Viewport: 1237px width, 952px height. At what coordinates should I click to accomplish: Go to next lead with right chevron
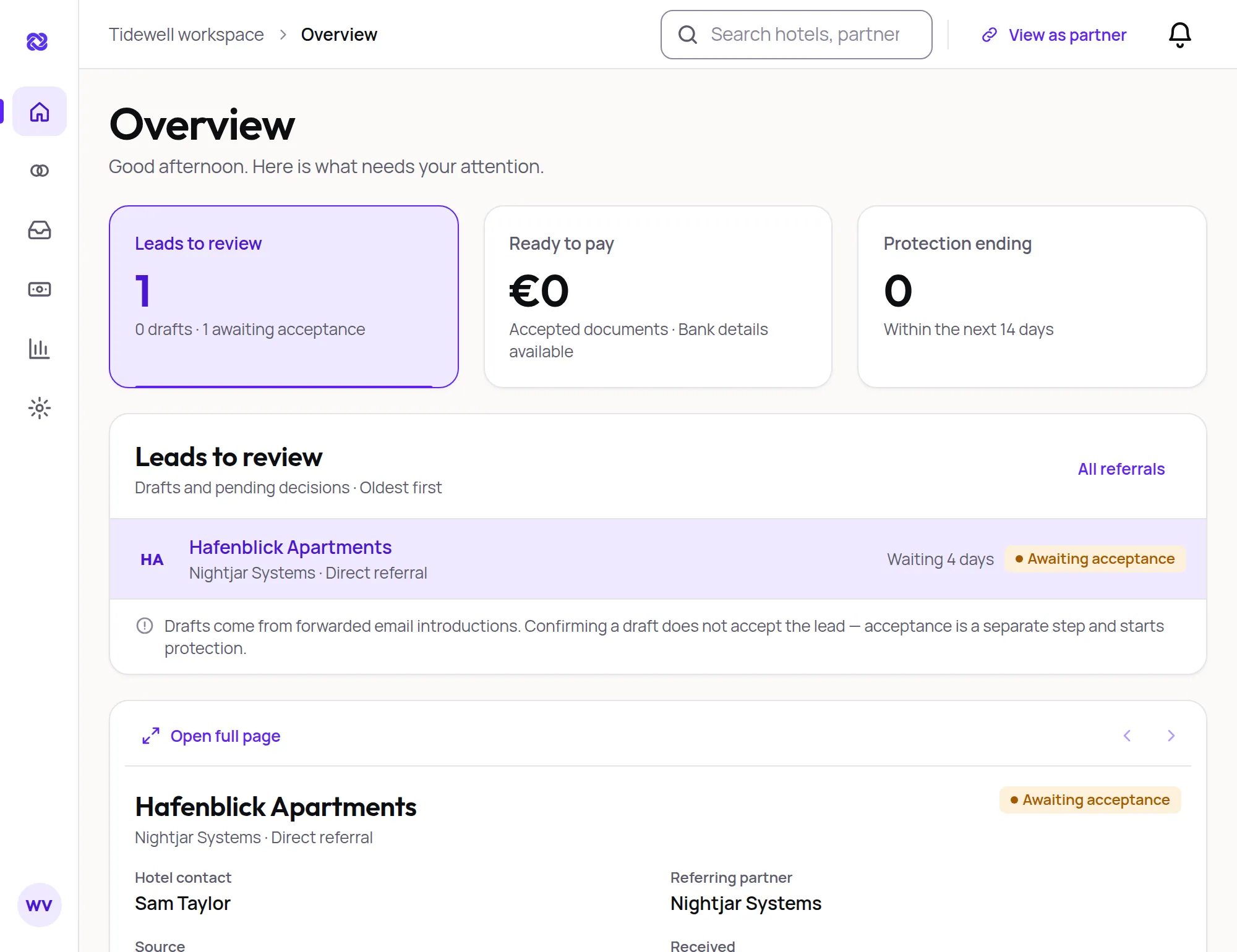1171,736
